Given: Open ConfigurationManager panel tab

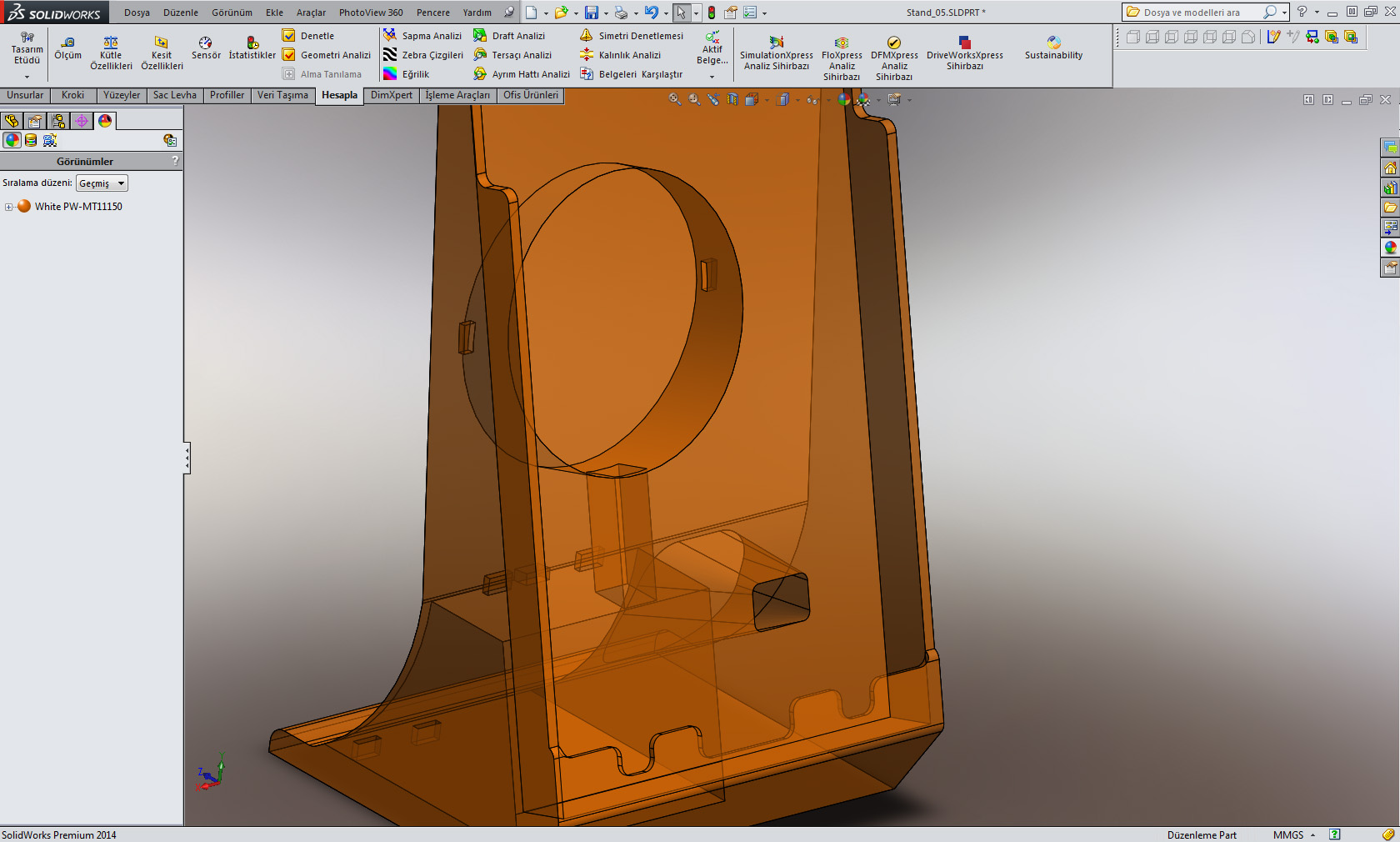Looking at the screenshot, I should (58, 121).
